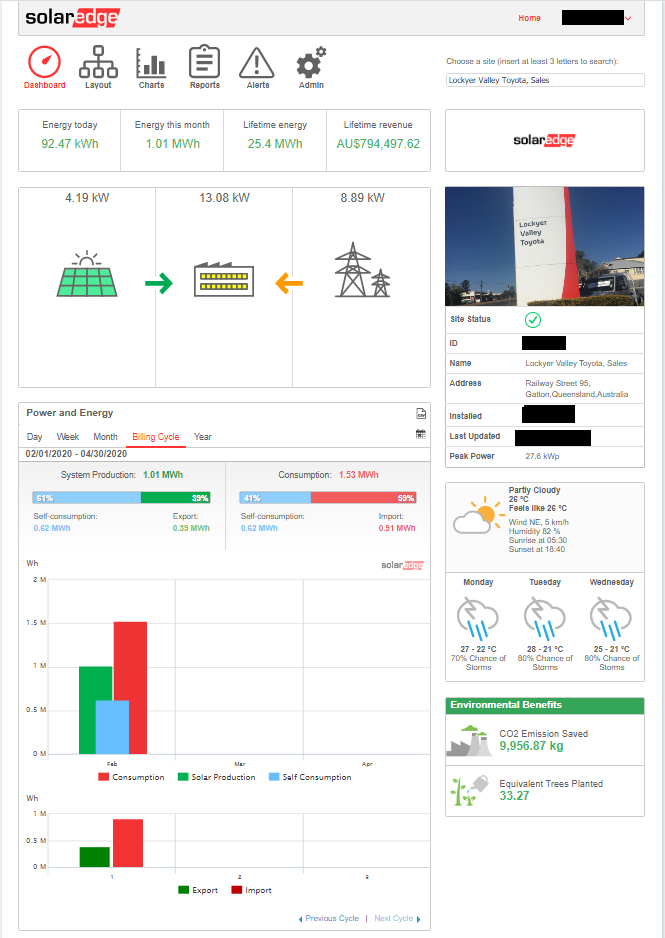Click the site search field

pyautogui.click(x=545, y=80)
